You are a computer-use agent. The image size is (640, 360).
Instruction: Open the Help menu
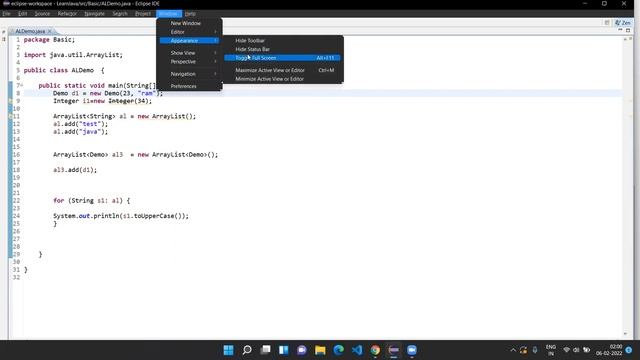[x=190, y=13]
